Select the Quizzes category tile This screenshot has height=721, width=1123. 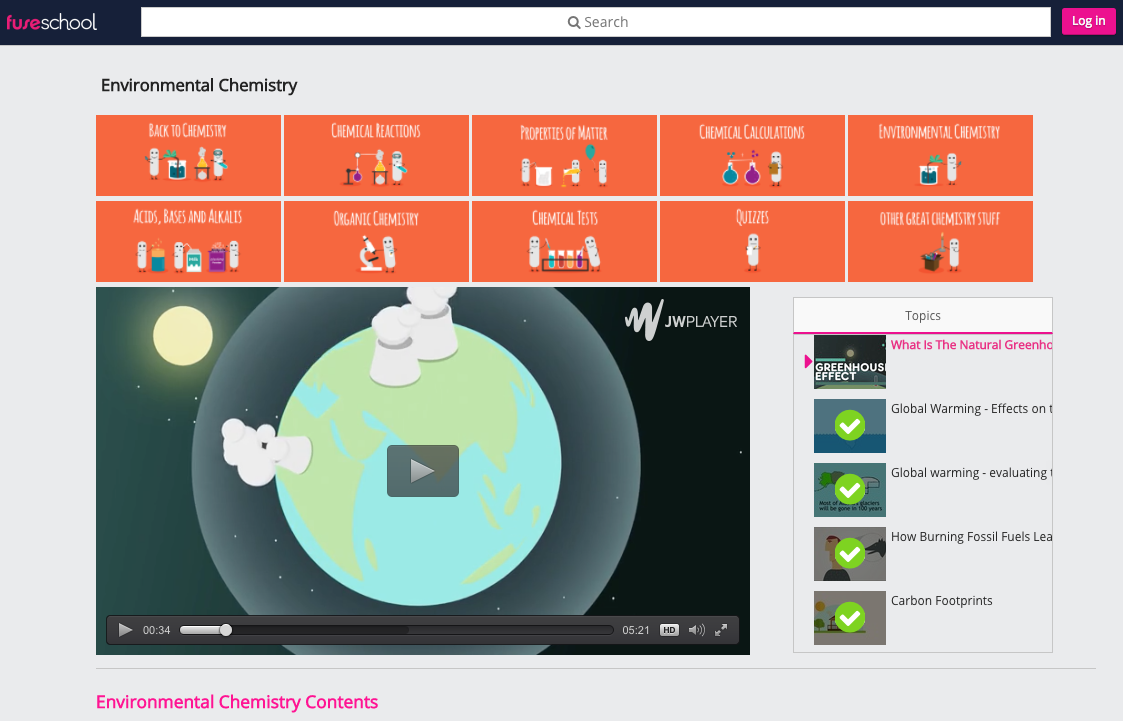(751, 241)
